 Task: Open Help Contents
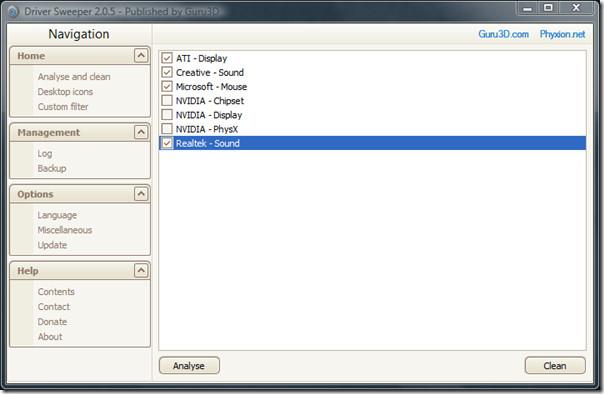pyautogui.click(x=56, y=292)
